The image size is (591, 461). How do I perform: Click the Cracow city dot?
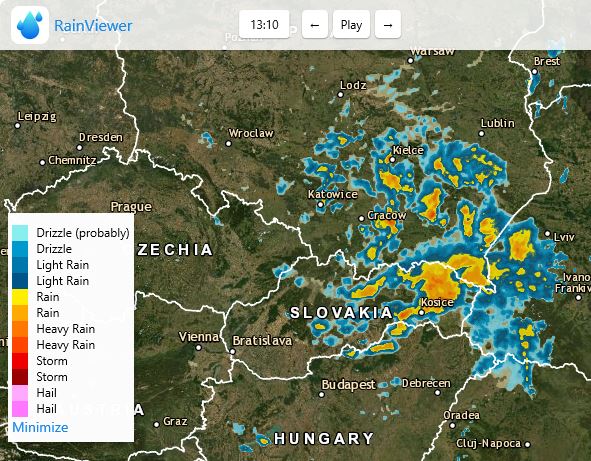pyautogui.click(x=361, y=218)
